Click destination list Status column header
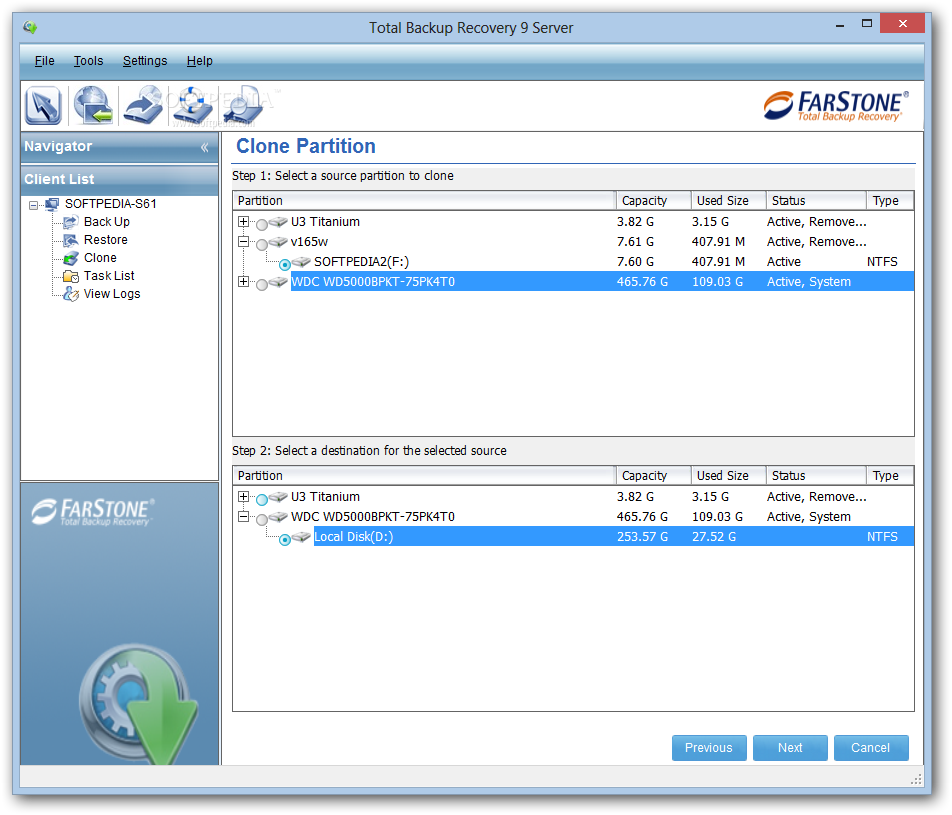The height and width of the screenshot is (815, 952). click(x=817, y=476)
